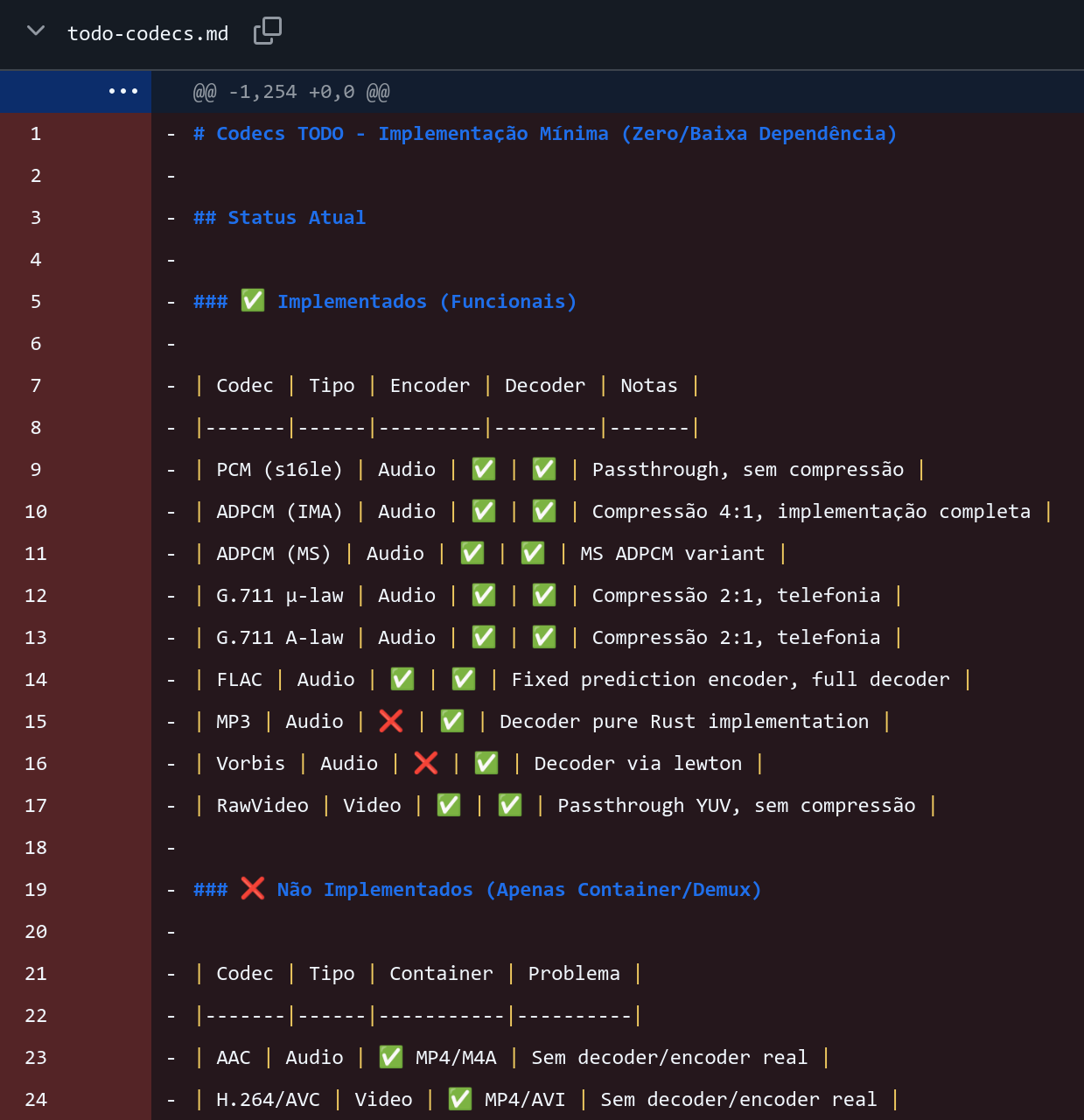This screenshot has width=1084, height=1120.
Task: Click 'Fixed prediction encoder, full decoder' note
Action: pyautogui.click(x=731, y=680)
